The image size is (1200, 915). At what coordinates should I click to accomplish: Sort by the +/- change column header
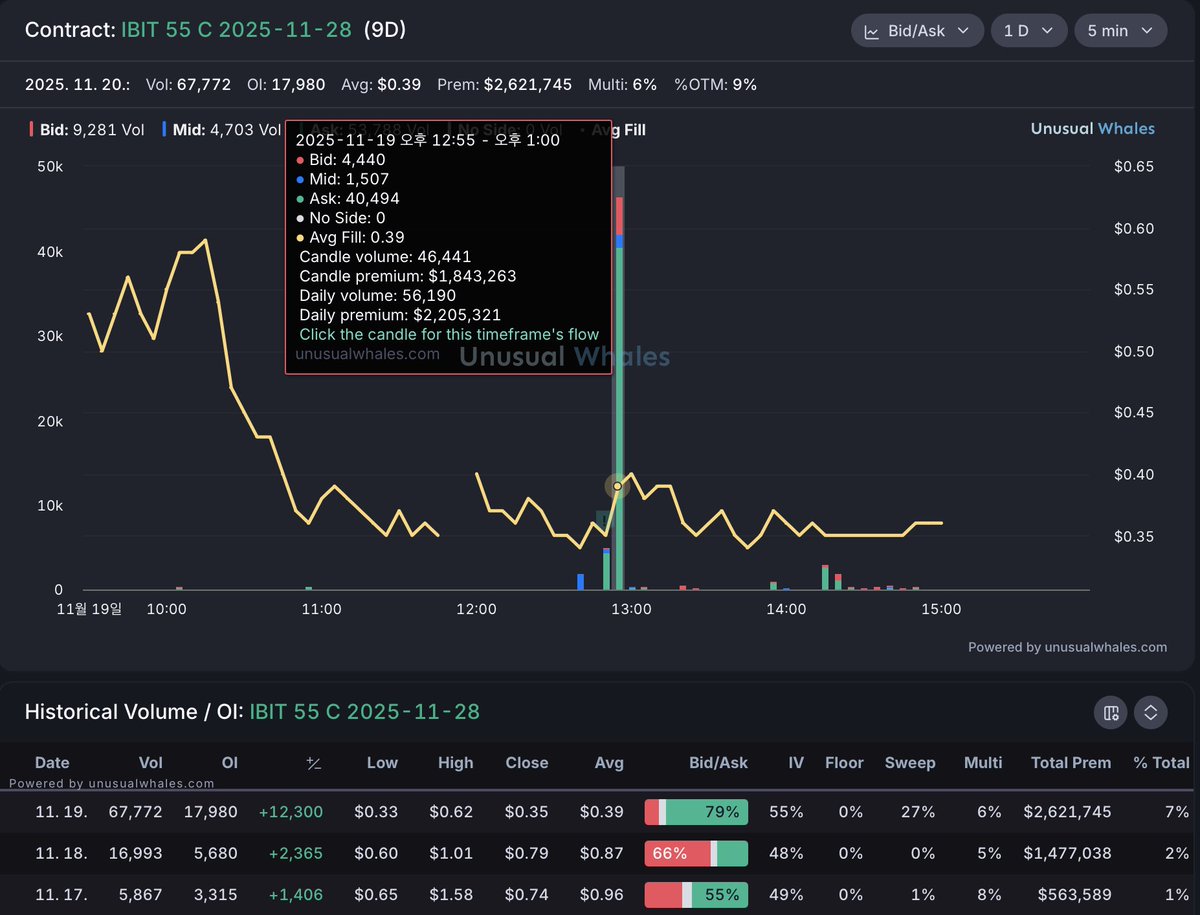click(314, 763)
